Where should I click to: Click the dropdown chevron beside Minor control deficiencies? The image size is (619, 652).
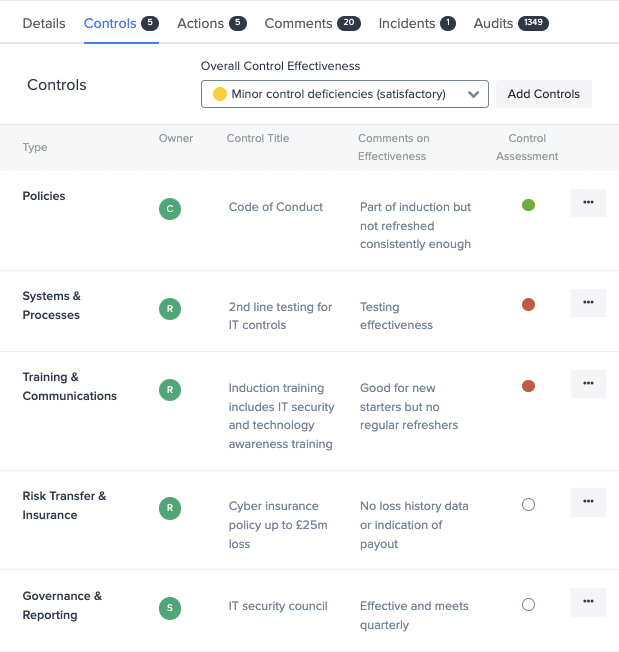coord(474,95)
